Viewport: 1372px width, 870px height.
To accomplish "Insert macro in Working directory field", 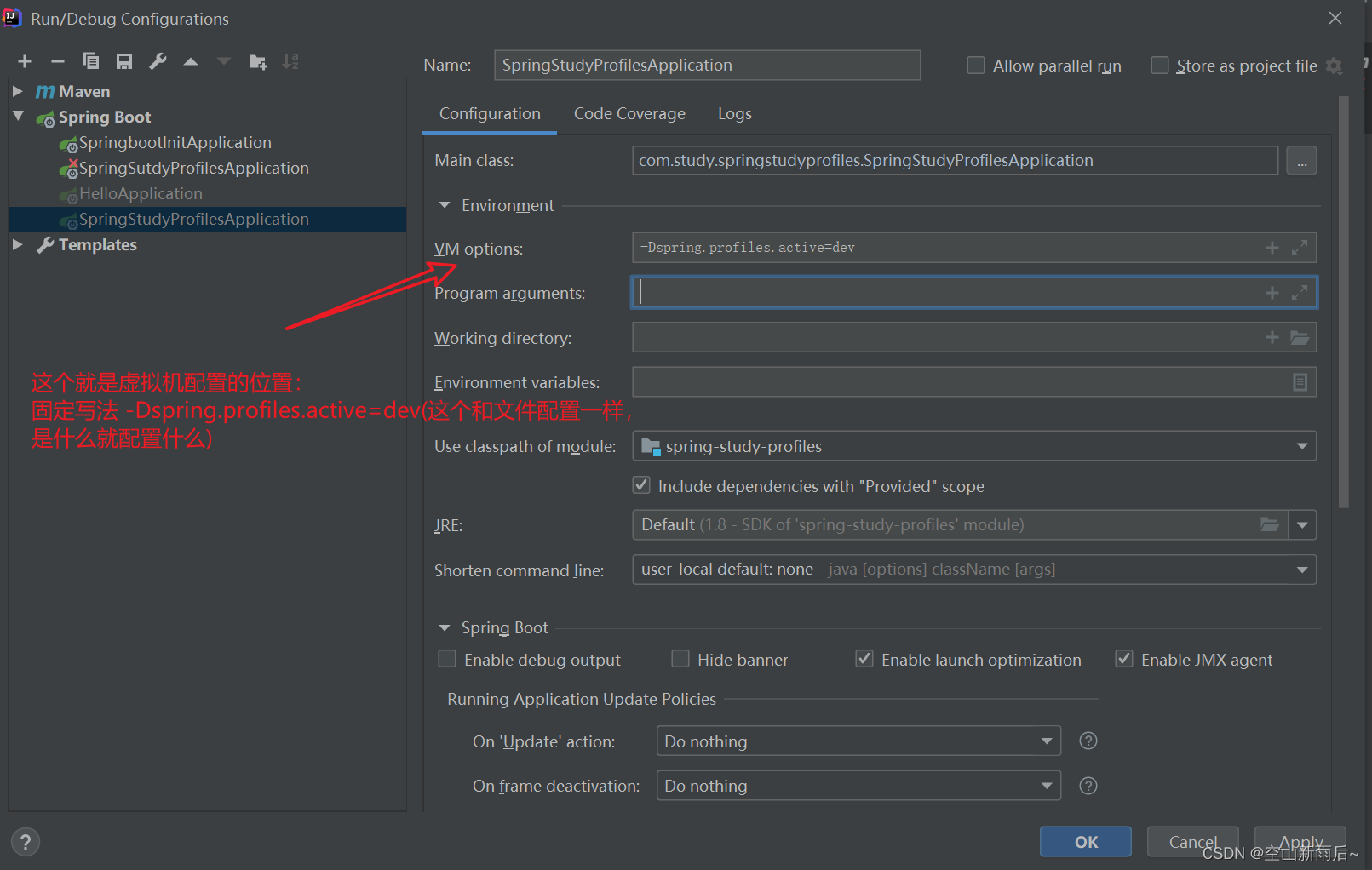I will [x=1272, y=337].
